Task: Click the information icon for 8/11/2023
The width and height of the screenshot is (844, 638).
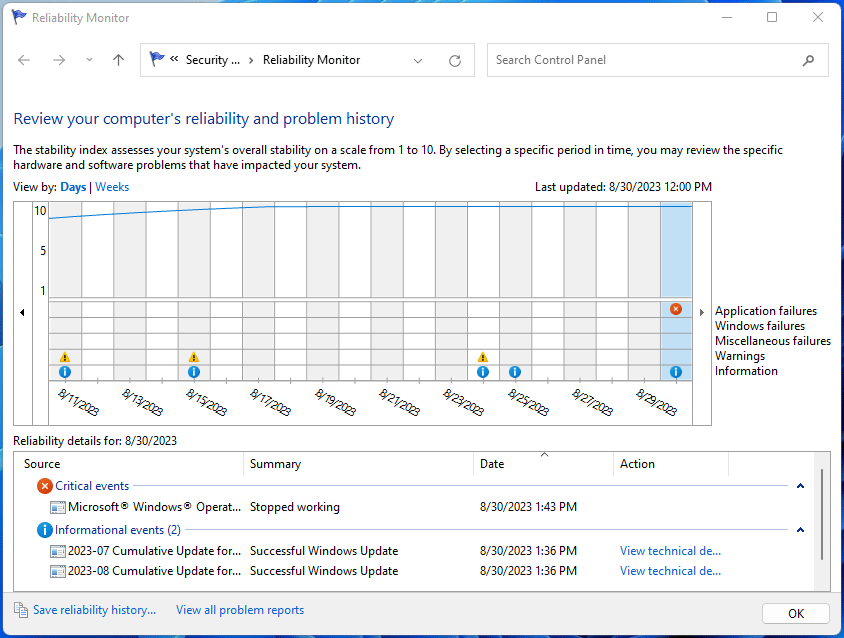Action: coord(65,371)
